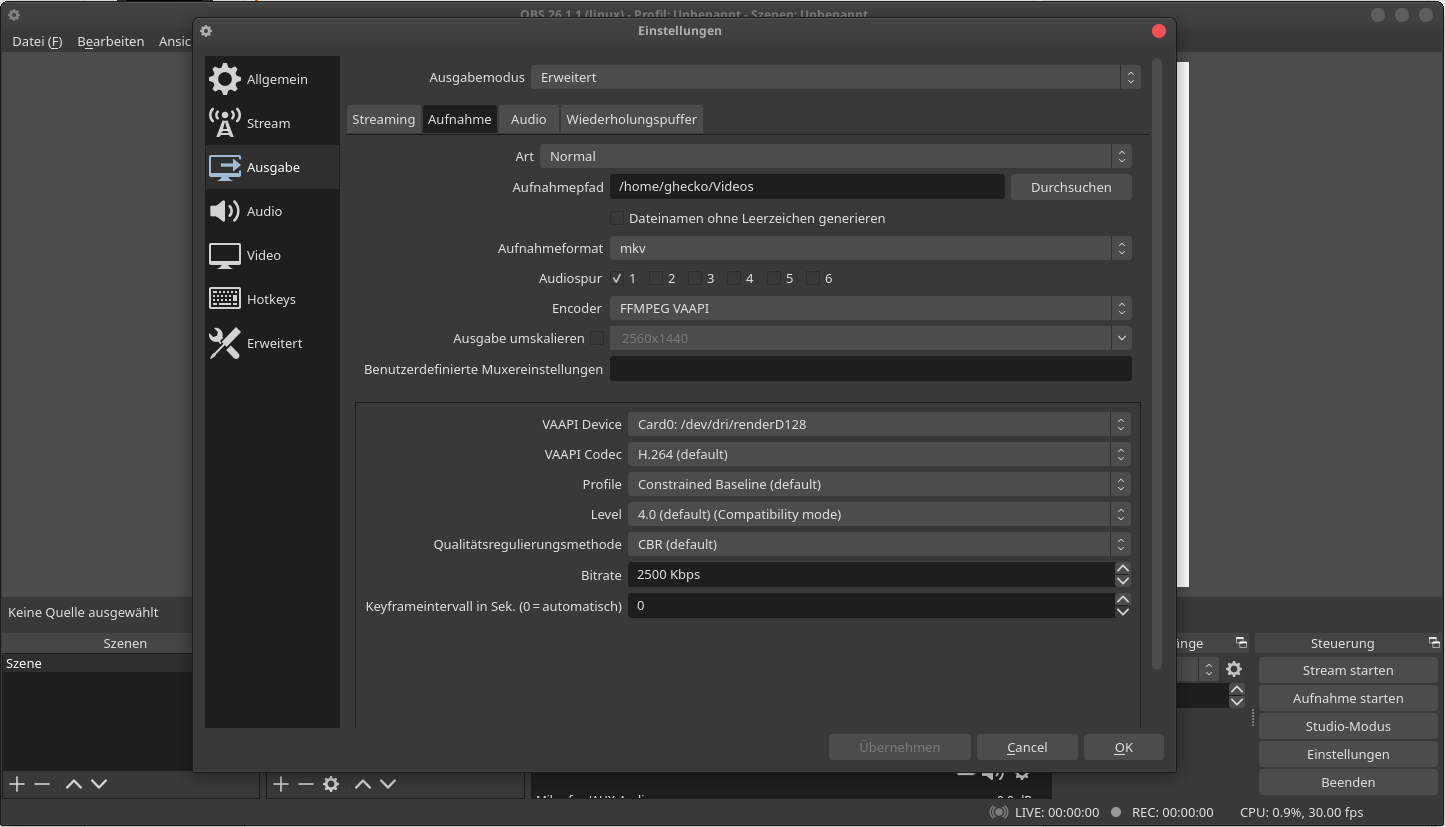Open Allgemein settings category in sidebar
Viewport: 1445px width, 827px height.
272,79
